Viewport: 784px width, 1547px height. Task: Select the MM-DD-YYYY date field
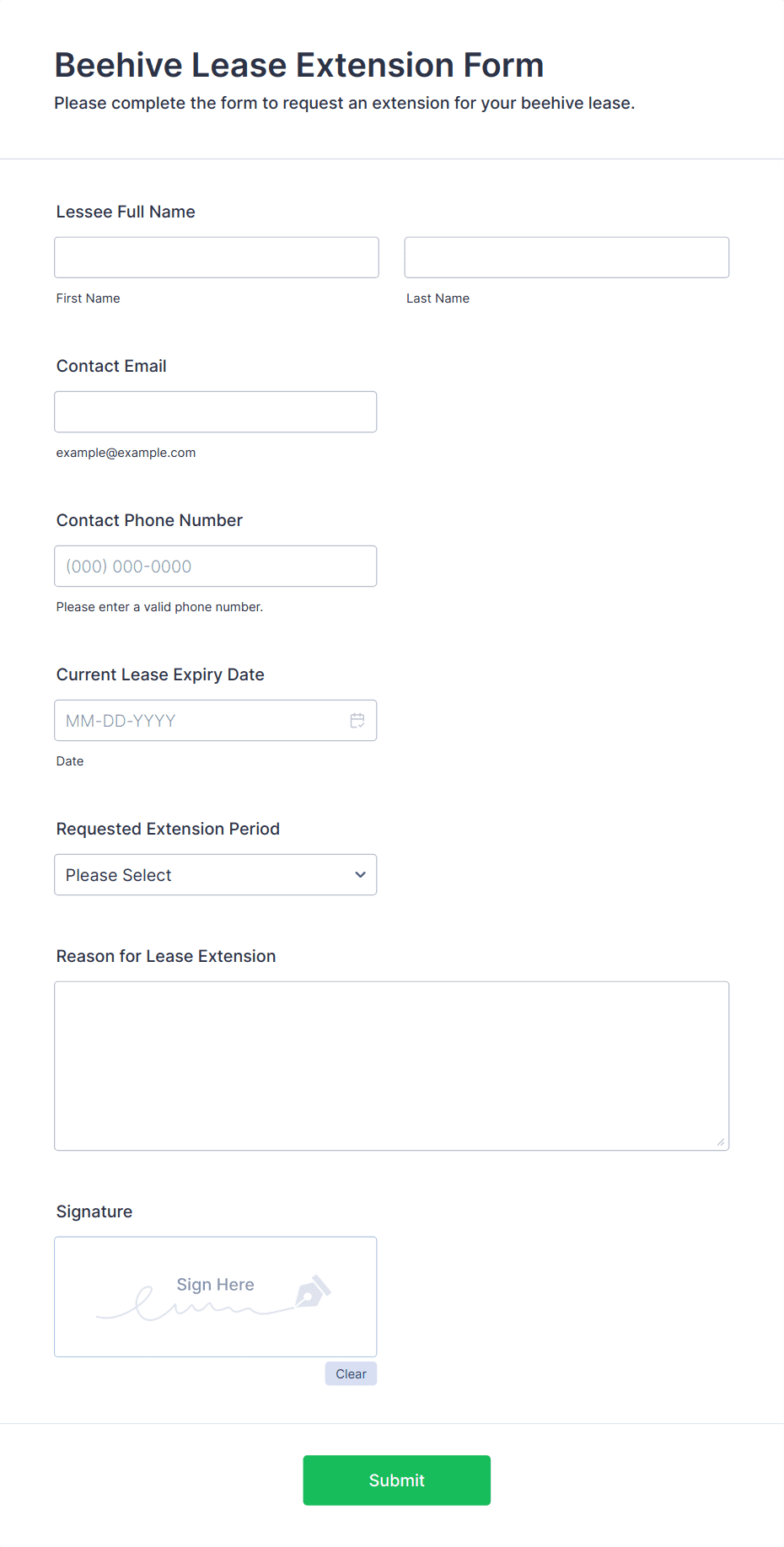click(216, 721)
